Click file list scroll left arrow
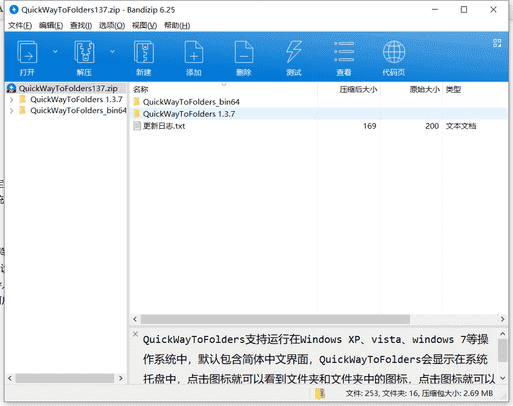 135,319
